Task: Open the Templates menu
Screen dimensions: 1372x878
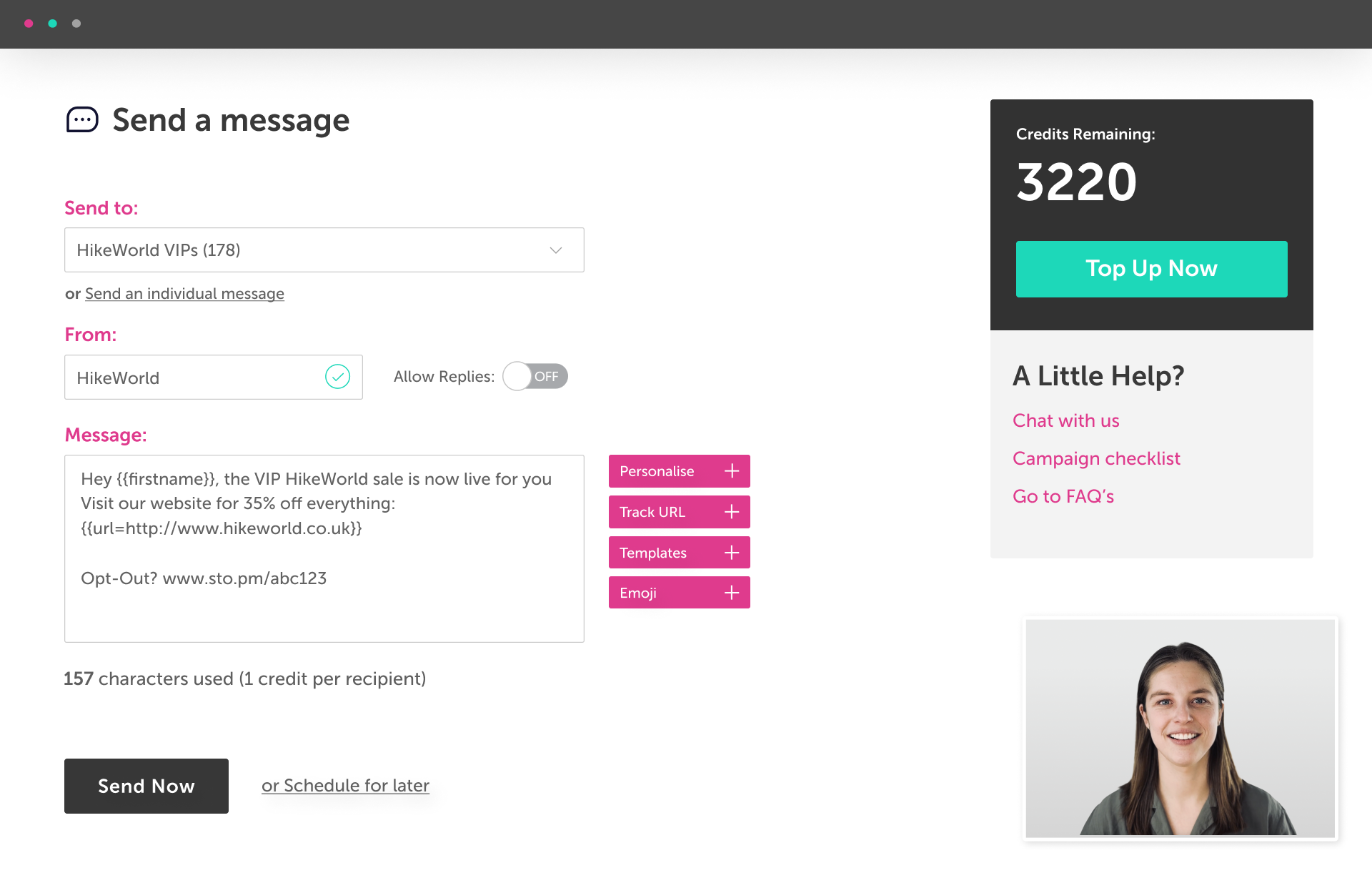Action: click(x=665, y=553)
